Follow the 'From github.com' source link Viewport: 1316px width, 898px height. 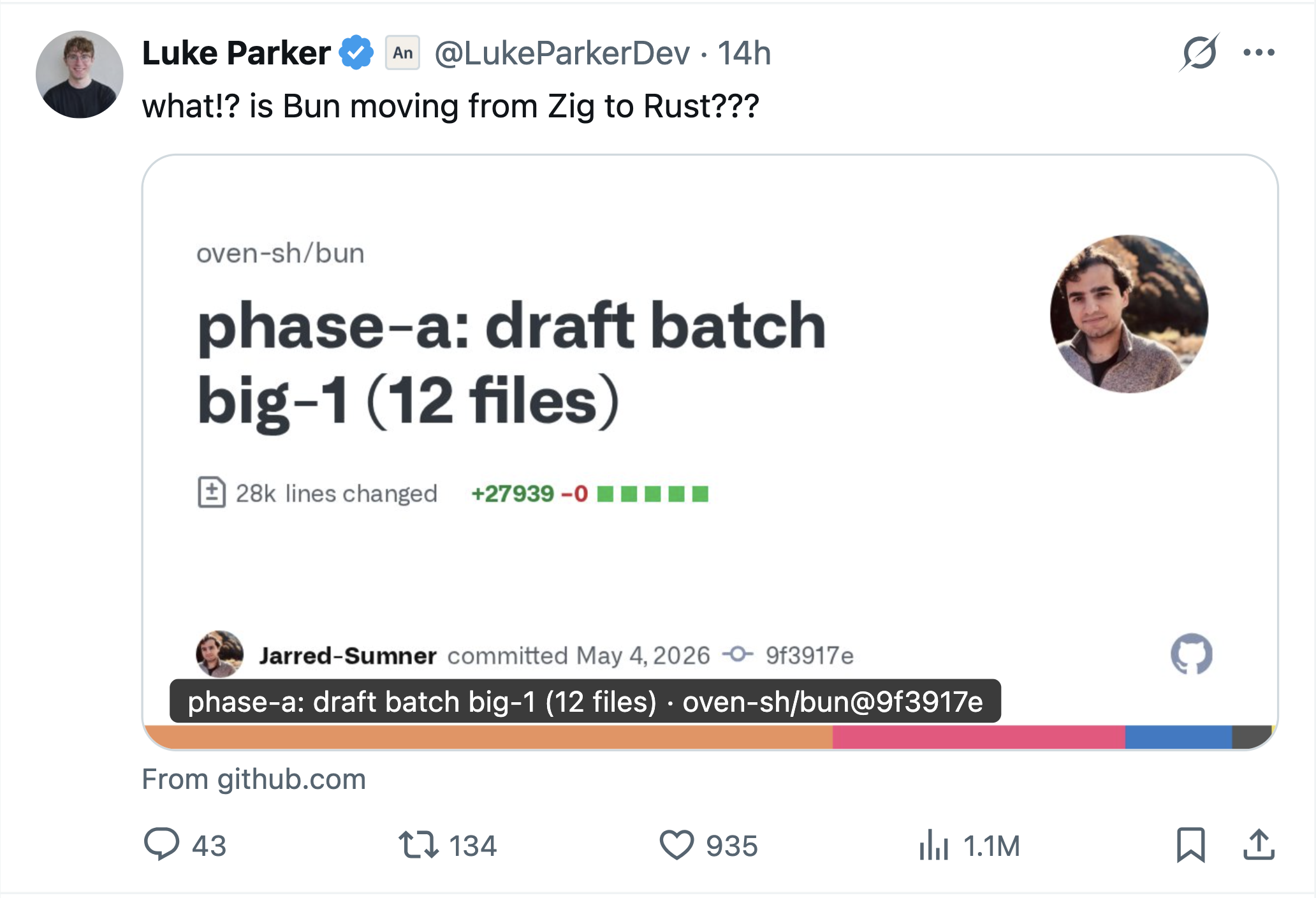[x=254, y=779]
